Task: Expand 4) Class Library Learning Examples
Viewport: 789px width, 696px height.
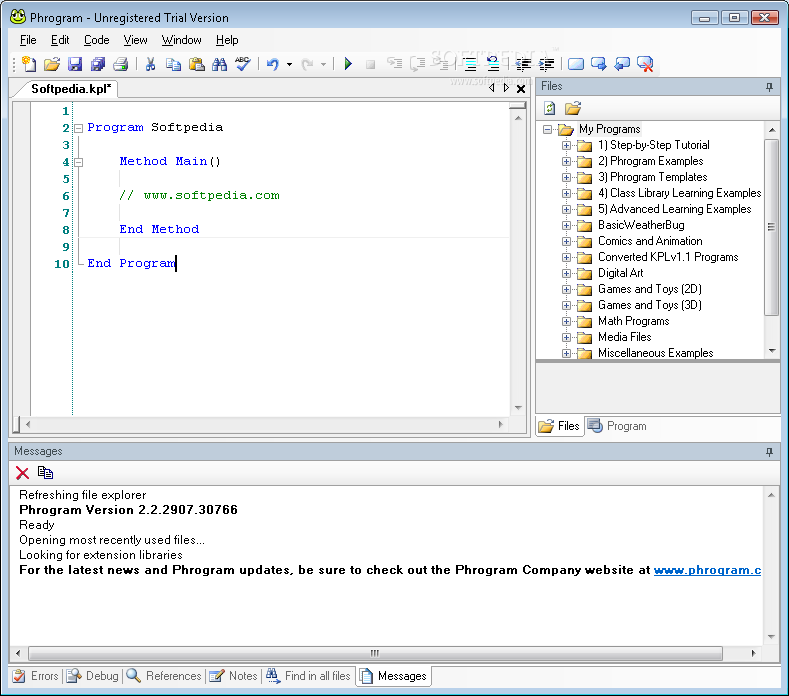Action: click(566, 194)
